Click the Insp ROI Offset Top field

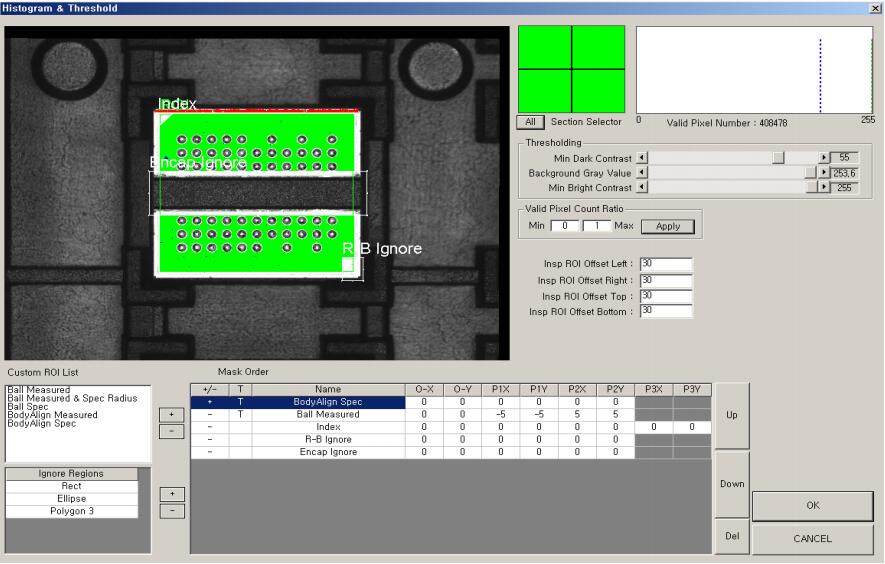point(666,295)
